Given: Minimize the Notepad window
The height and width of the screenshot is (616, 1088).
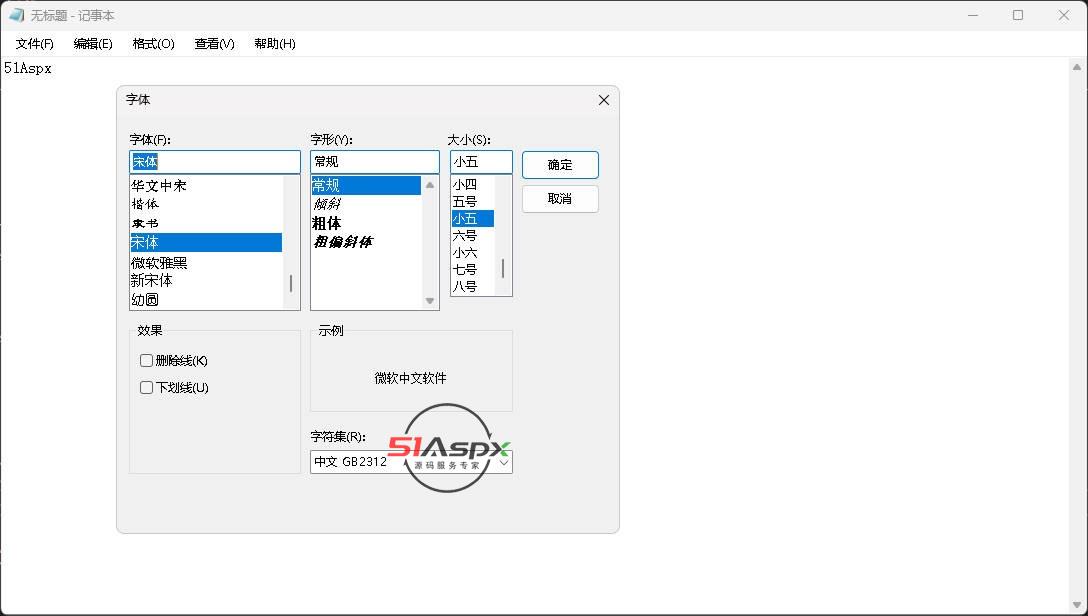Looking at the screenshot, I should click(x=973, y=15).
